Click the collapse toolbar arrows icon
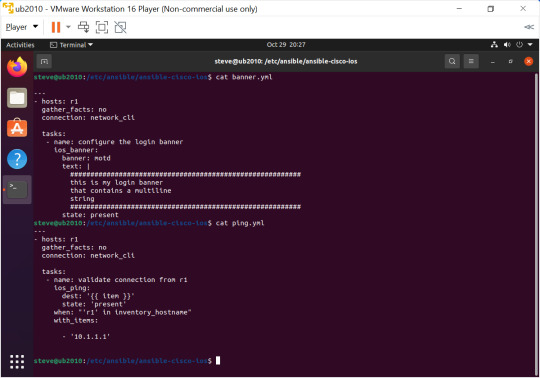This screenshot has width=540, height=378. pos(529,27)
